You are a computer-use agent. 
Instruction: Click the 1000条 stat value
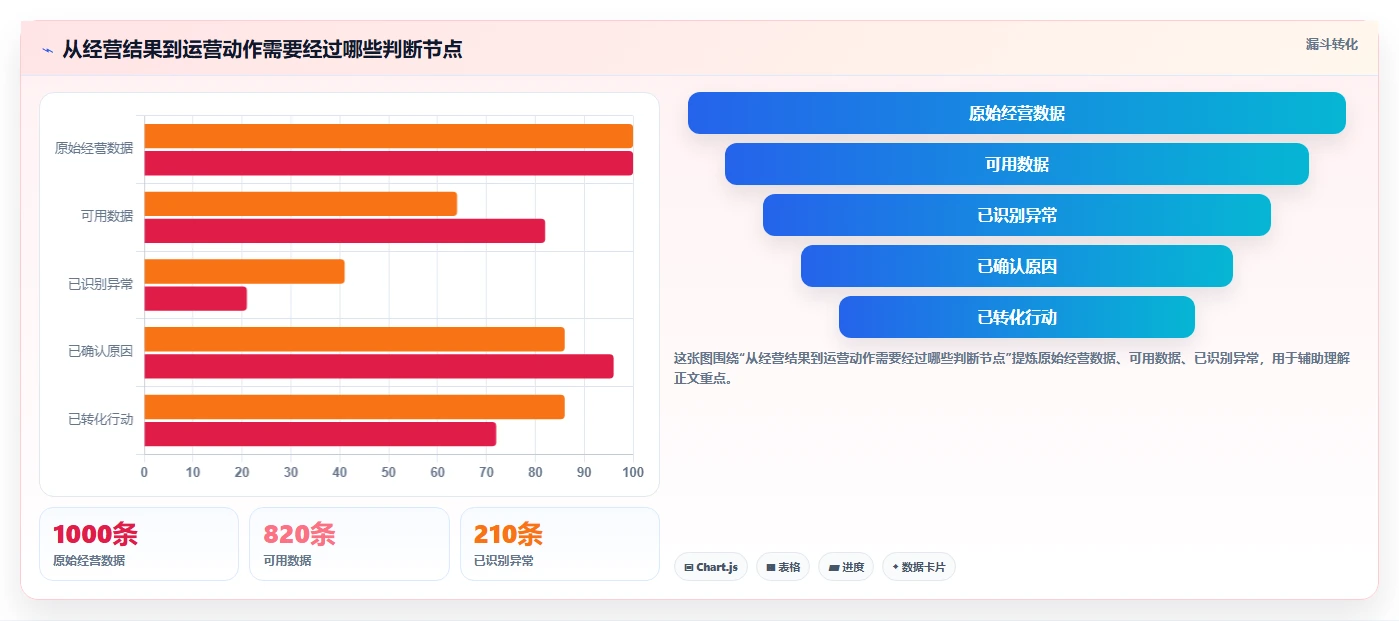coord(95,534)
